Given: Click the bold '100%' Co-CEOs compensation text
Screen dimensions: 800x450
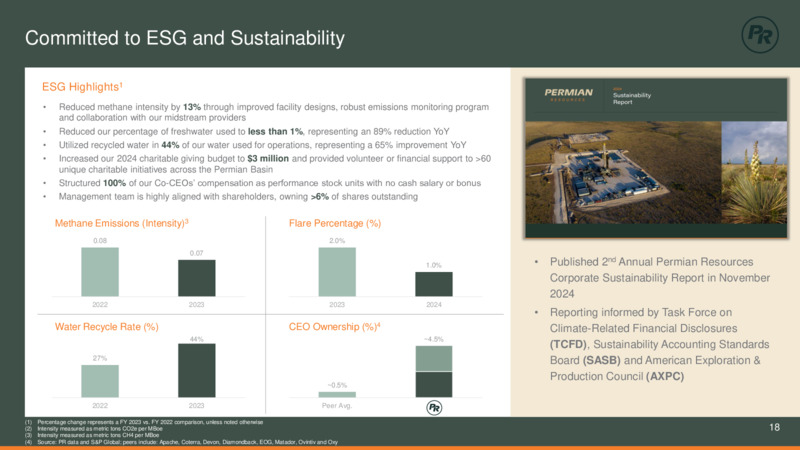Looking at the screenshot, I should [114, 183].
